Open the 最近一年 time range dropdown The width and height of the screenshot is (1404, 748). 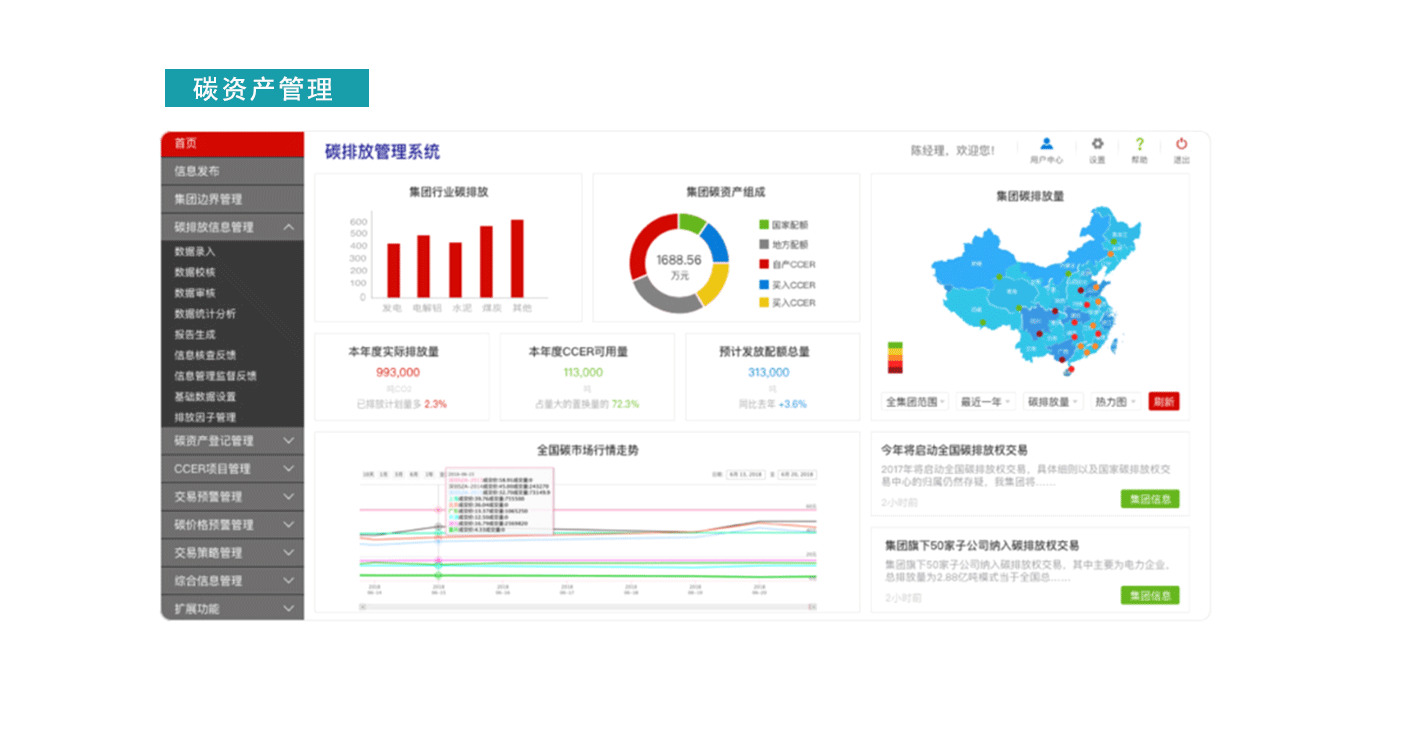(985, 401)
